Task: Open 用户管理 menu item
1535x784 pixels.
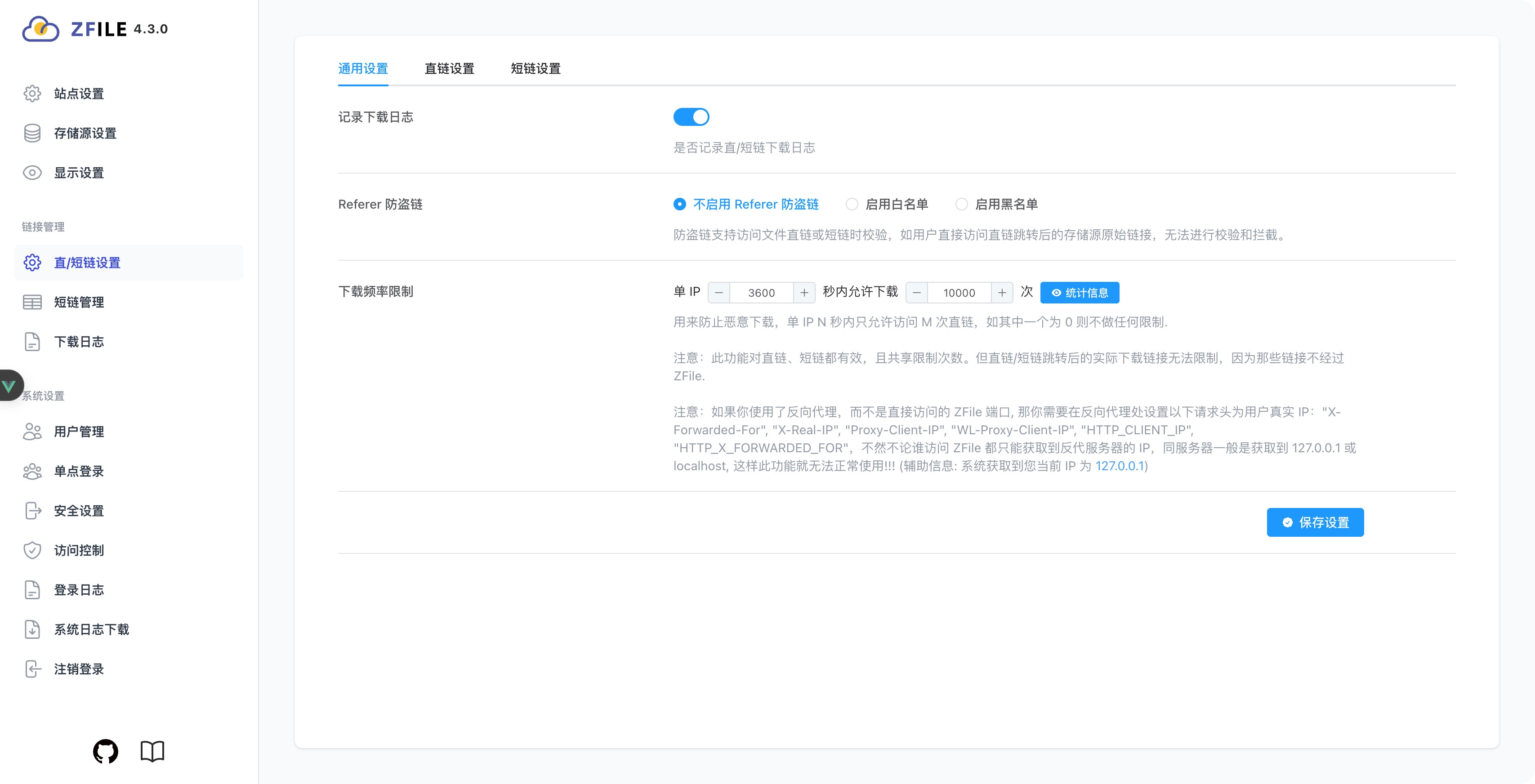Action: (129, 431)
